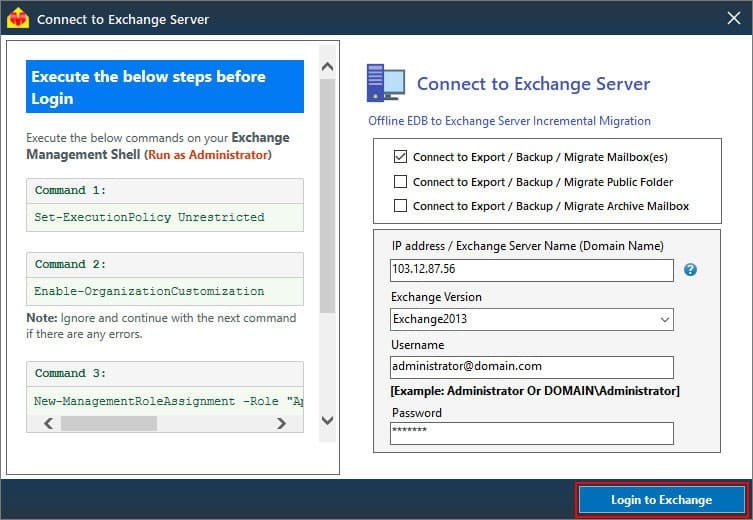
Task: Click the left arrow of Command 3 scrollbar
Action: pos(49,423)
